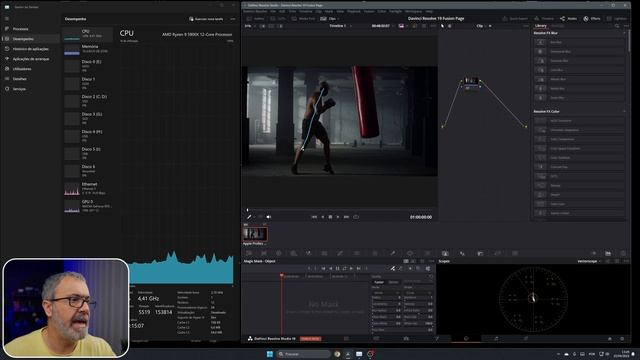Open the Motion Effects palette
This screenshot has height=360, width=640.
point(324,253)
